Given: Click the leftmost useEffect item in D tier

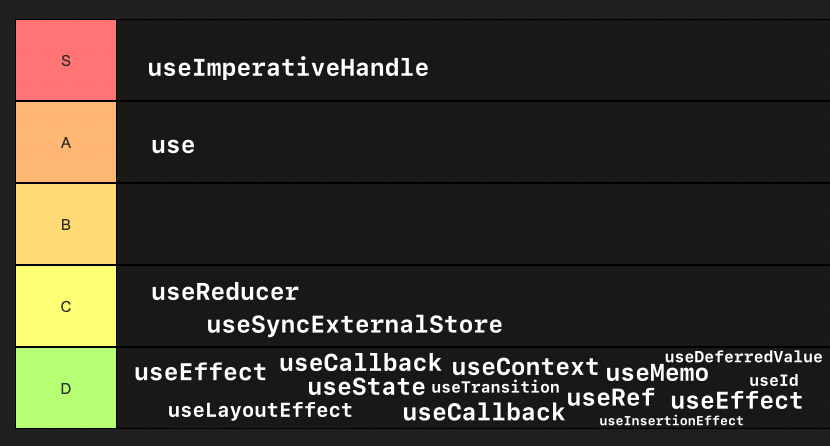Looking at the screenshot, I should tap(200, 373).
